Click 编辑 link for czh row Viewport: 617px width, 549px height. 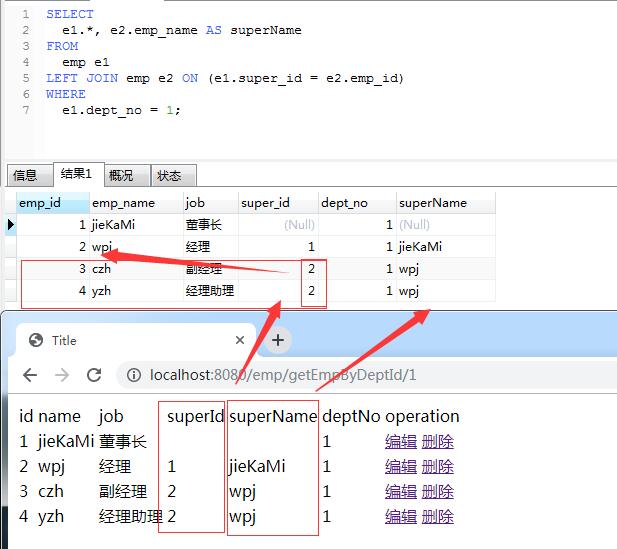pyautogui.click(x=401, y=492)
